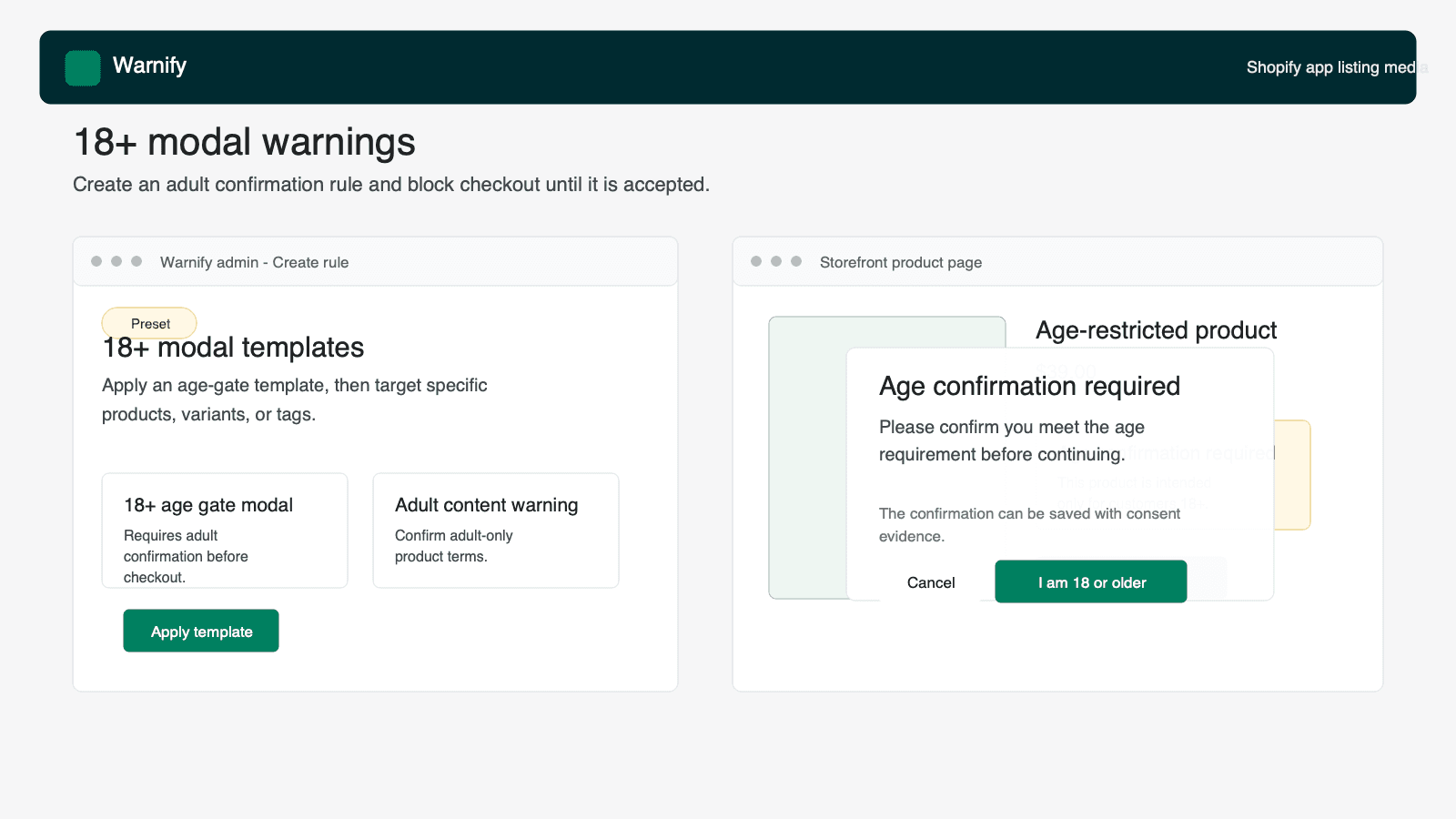
Task: Click Warnify admin - Create rule title
Action: pos(254,262)
